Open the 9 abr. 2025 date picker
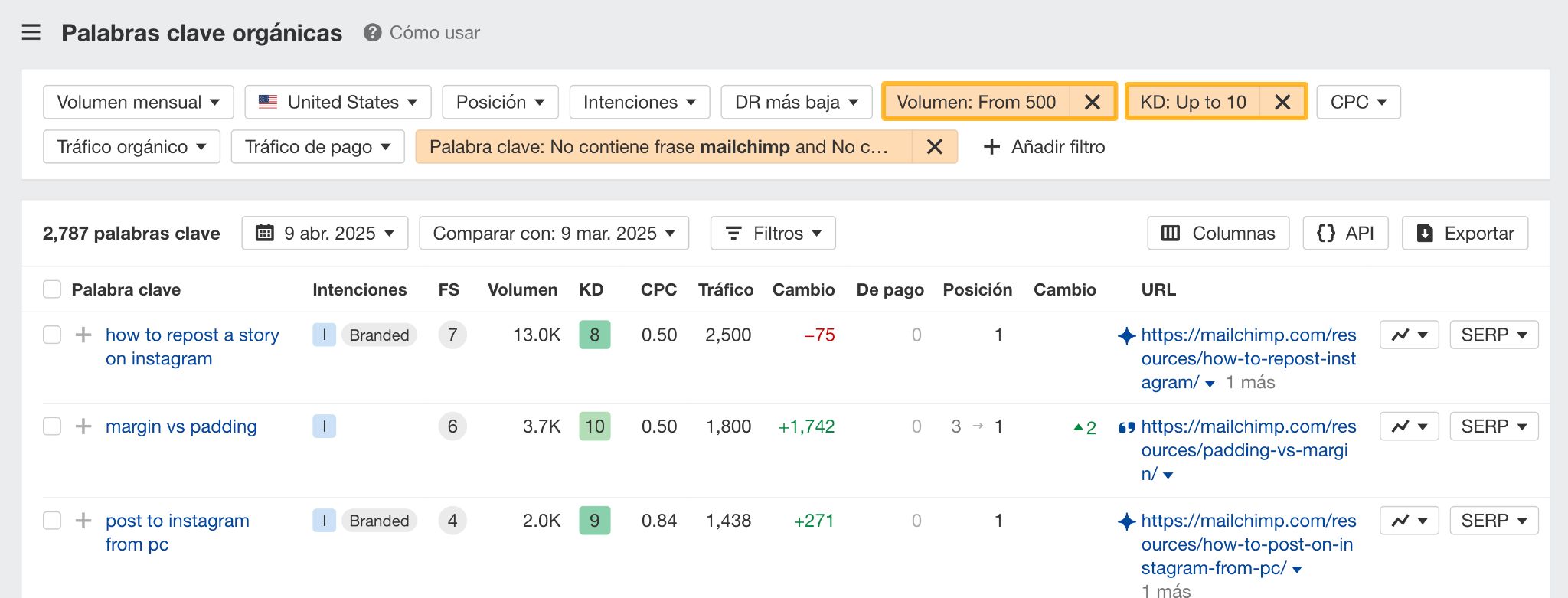 click(x=325, y=234)
